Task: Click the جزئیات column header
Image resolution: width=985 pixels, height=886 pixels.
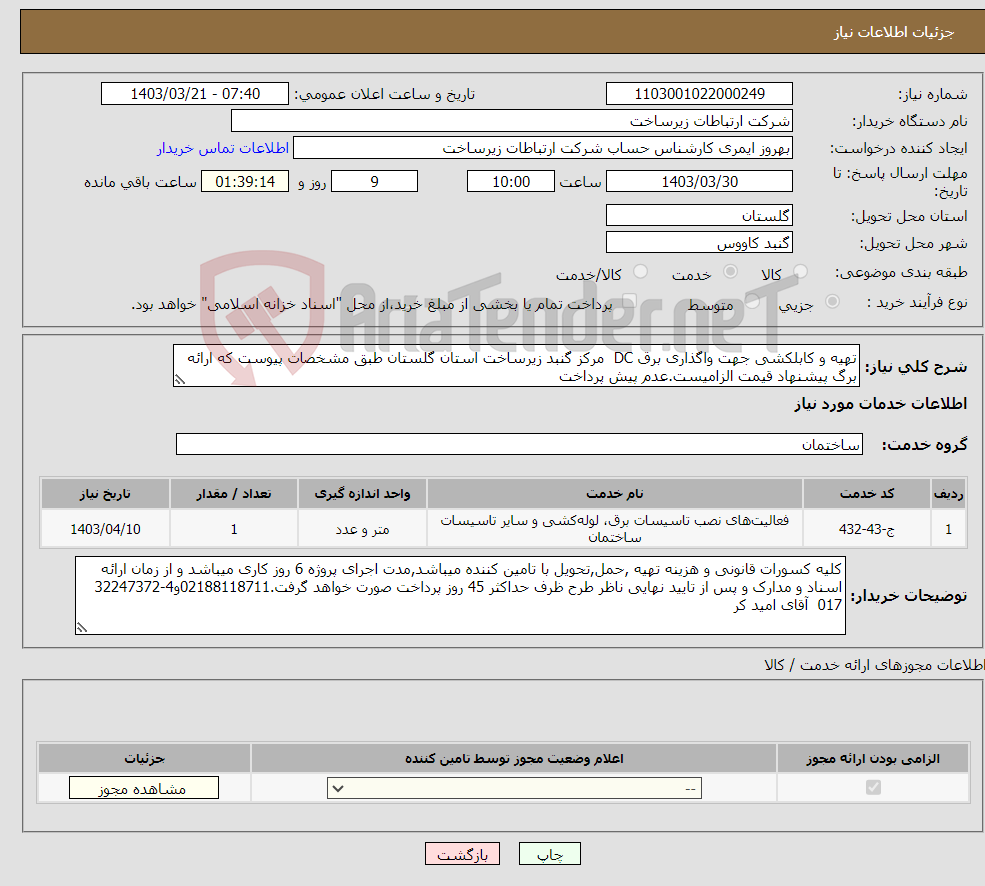Action: click(144, 758)
